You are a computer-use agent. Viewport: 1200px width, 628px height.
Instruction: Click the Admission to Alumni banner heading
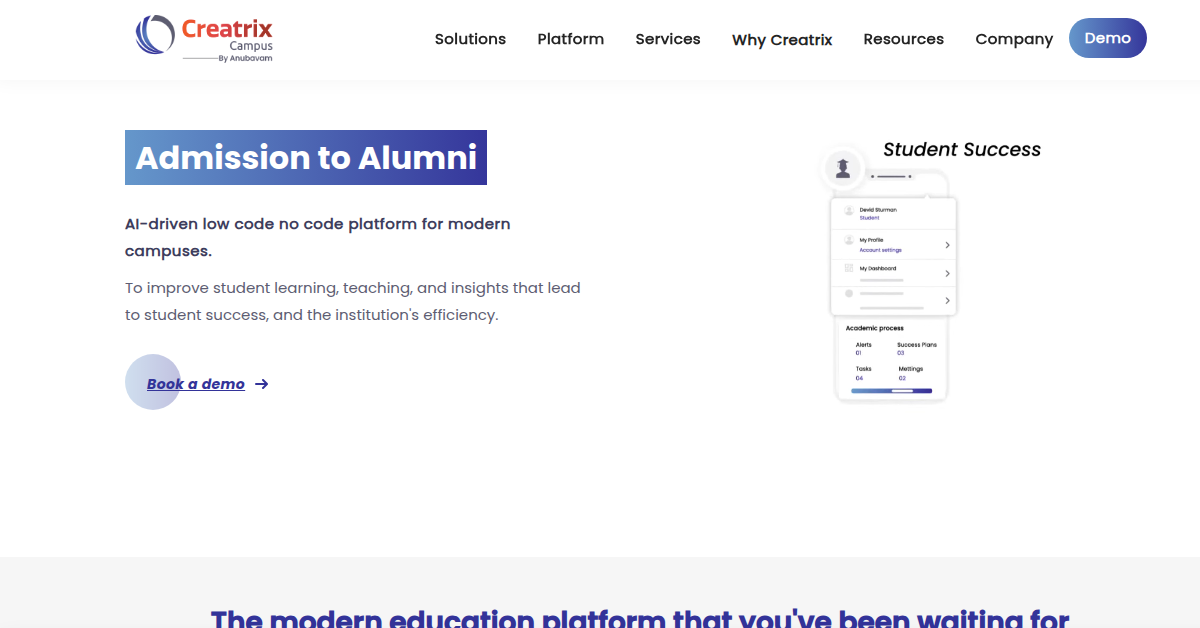[x=306, y=158]
